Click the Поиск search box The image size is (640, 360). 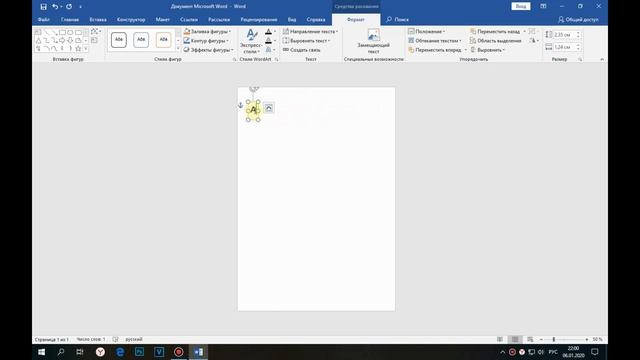pyautogui.click(x=398, y=20)
